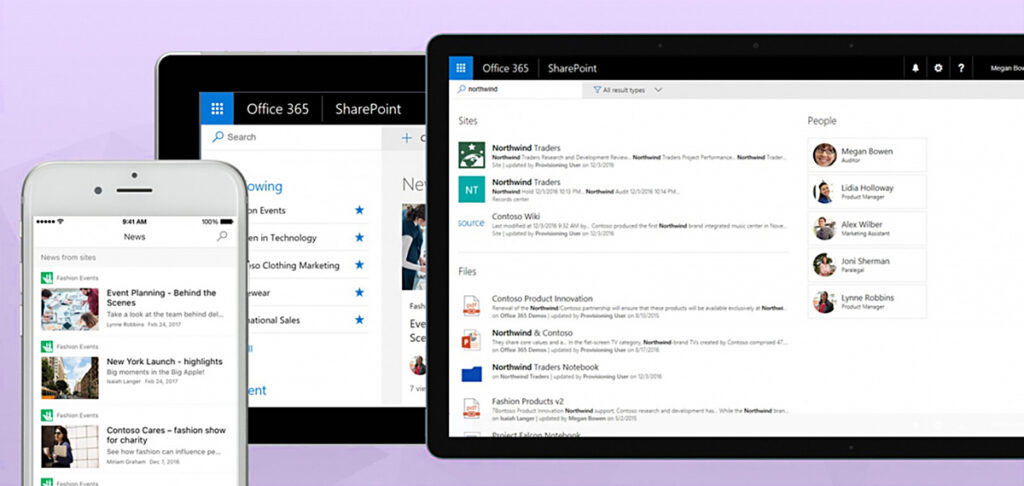The height and width of the screenshot is (486, 1024).
Task: Open Lynne Robbins' people card
Action: point(867,301)
